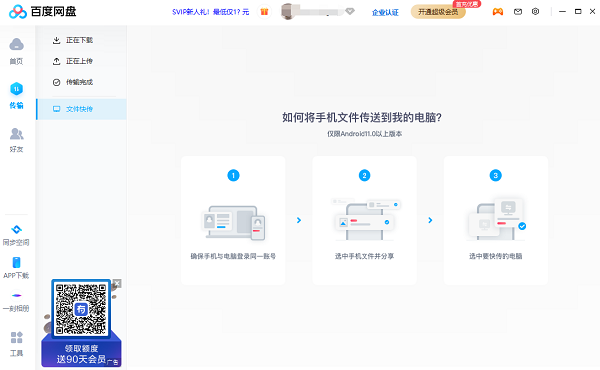Open the 首页 home cloud icon
This screenshot has width=600, height=370.
(16, 45)
